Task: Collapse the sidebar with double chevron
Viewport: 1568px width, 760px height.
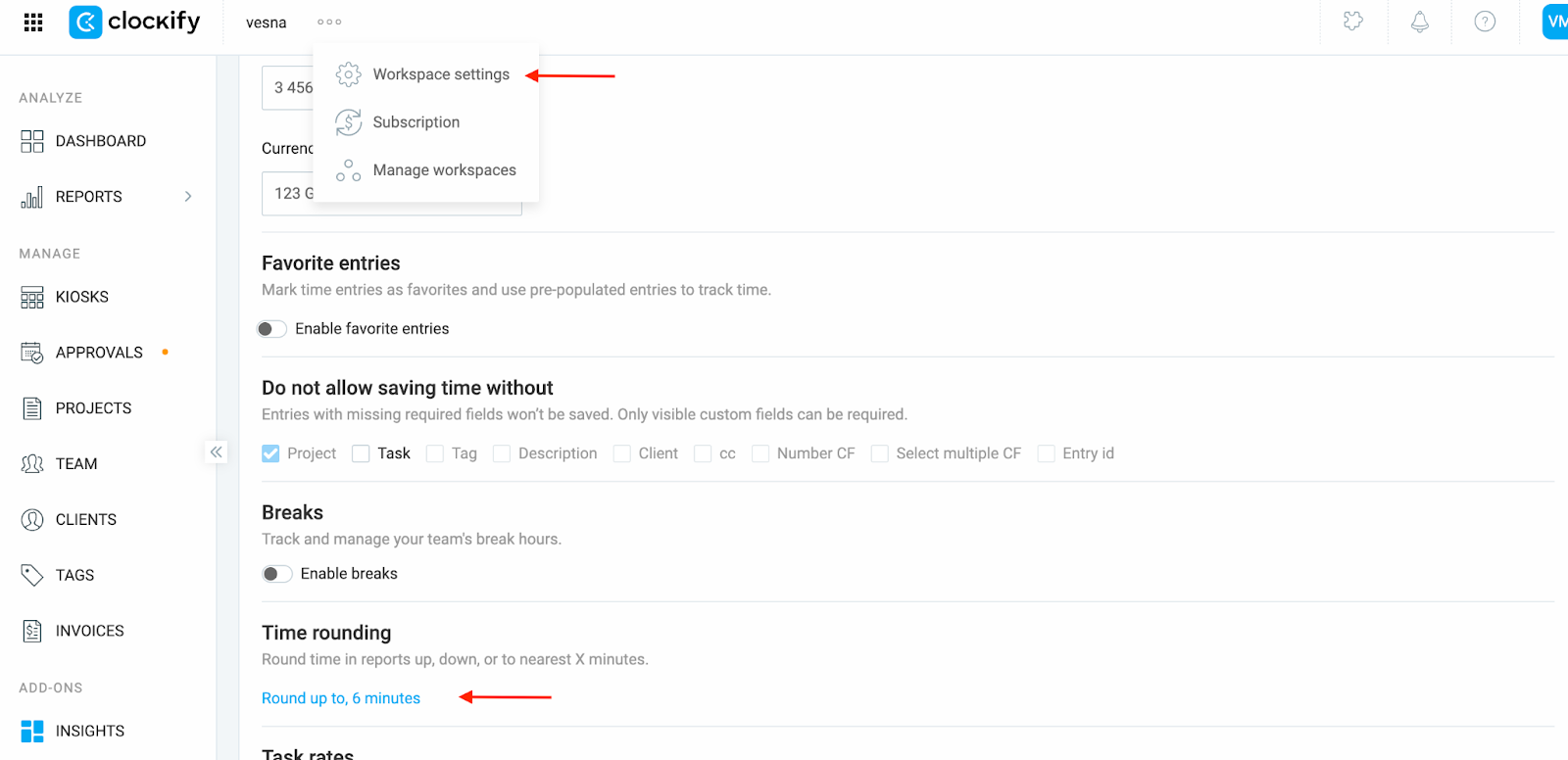Action: point(217,452)
